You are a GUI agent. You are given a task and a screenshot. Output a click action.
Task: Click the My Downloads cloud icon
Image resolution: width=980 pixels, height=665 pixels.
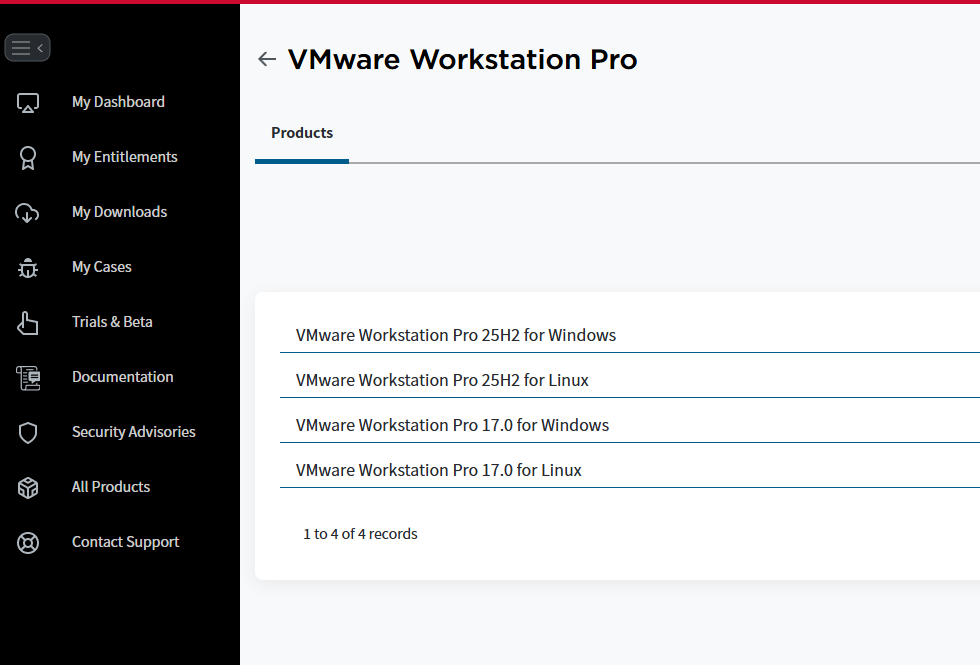coord(28,212)
